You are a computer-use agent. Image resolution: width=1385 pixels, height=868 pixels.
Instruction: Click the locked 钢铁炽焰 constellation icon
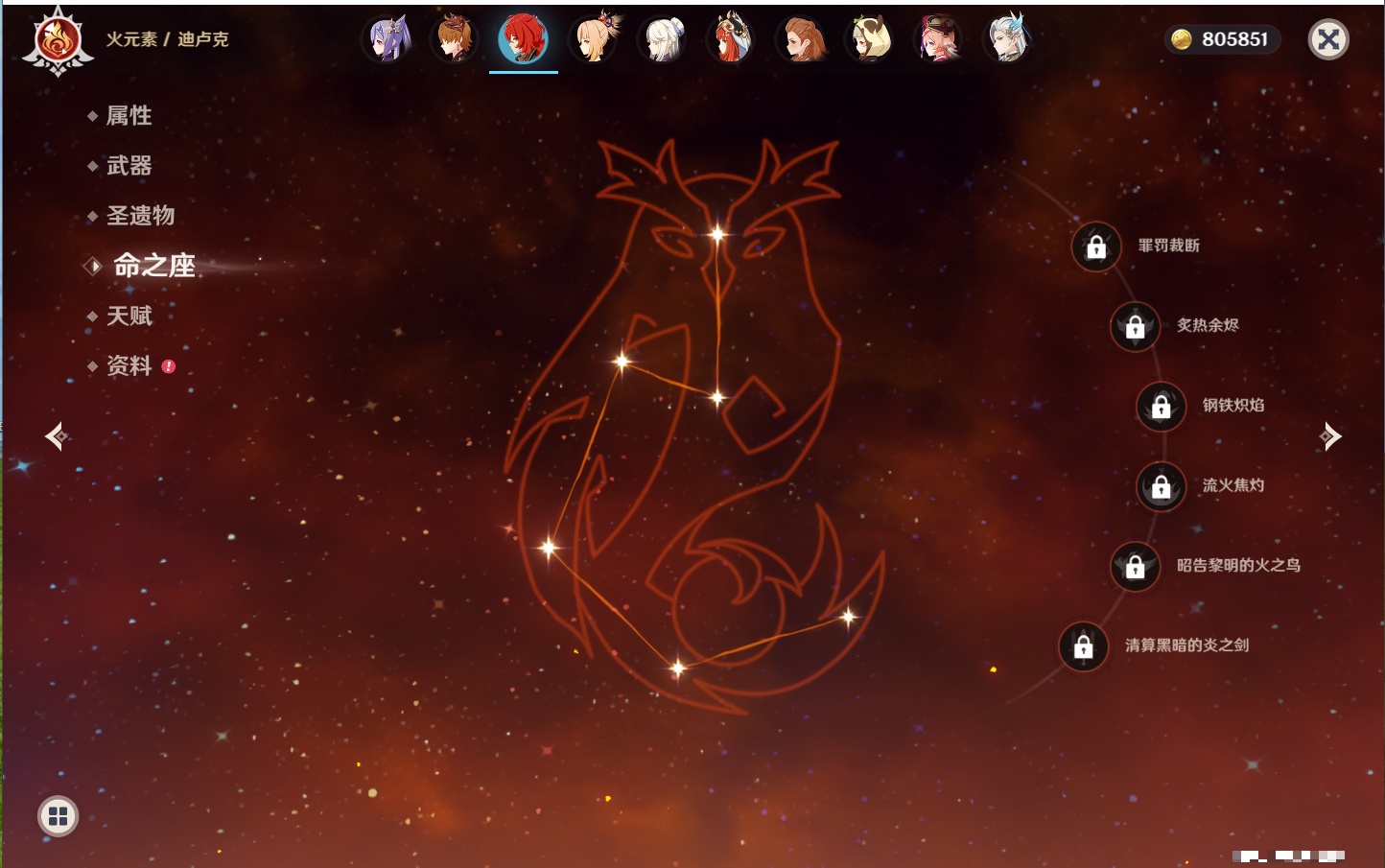1161,407
